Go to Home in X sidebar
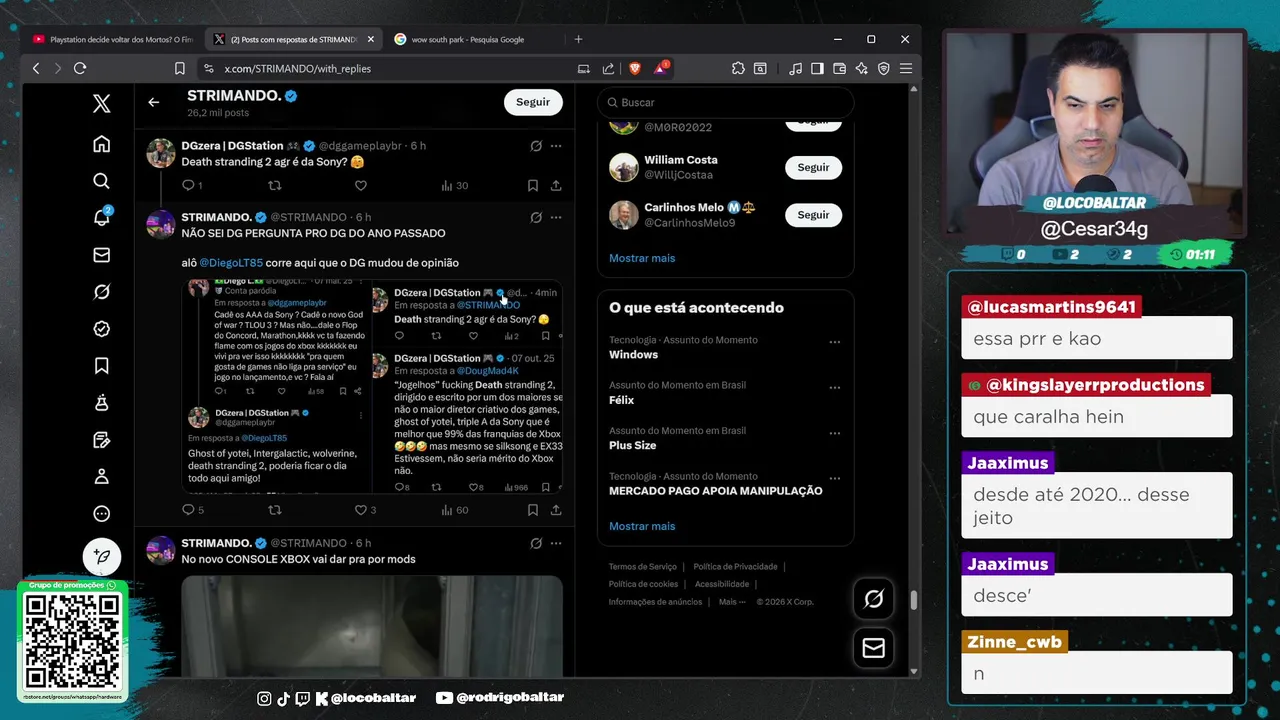Image resolution: width=1280 pixels, height=720 pixels. pos(101,144)
